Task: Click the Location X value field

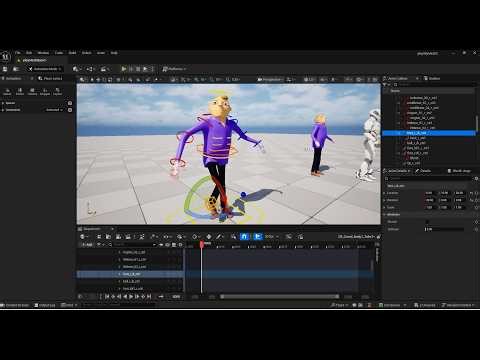Action: (430, 193)
